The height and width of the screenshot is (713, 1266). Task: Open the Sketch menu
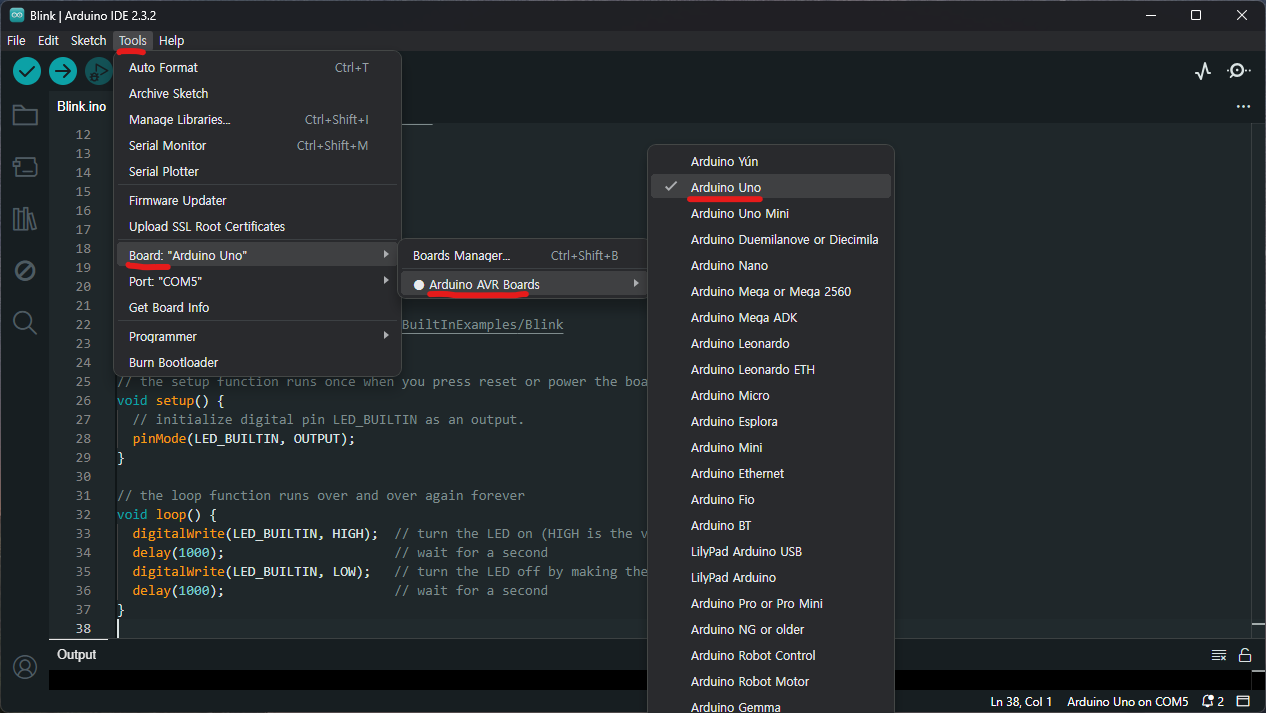[88, 41]
